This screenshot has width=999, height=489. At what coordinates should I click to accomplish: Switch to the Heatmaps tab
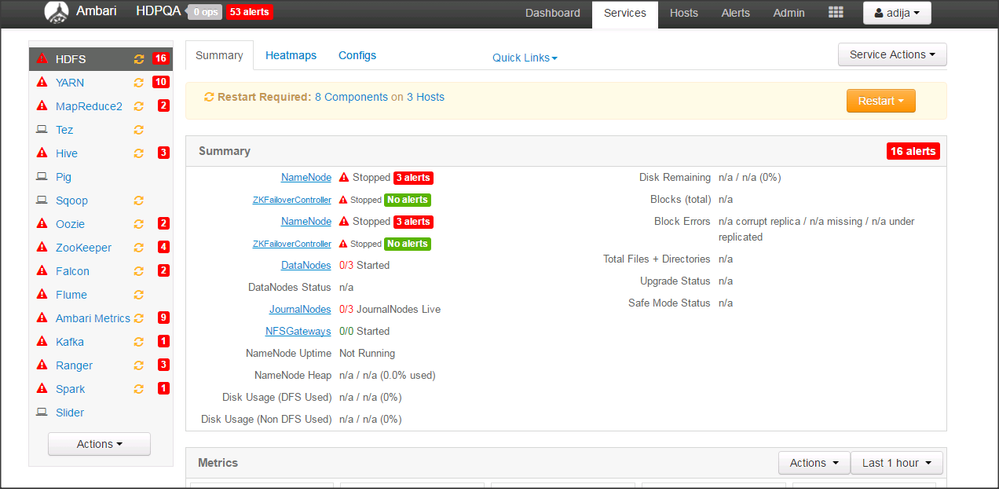click(x=291, y=56)
